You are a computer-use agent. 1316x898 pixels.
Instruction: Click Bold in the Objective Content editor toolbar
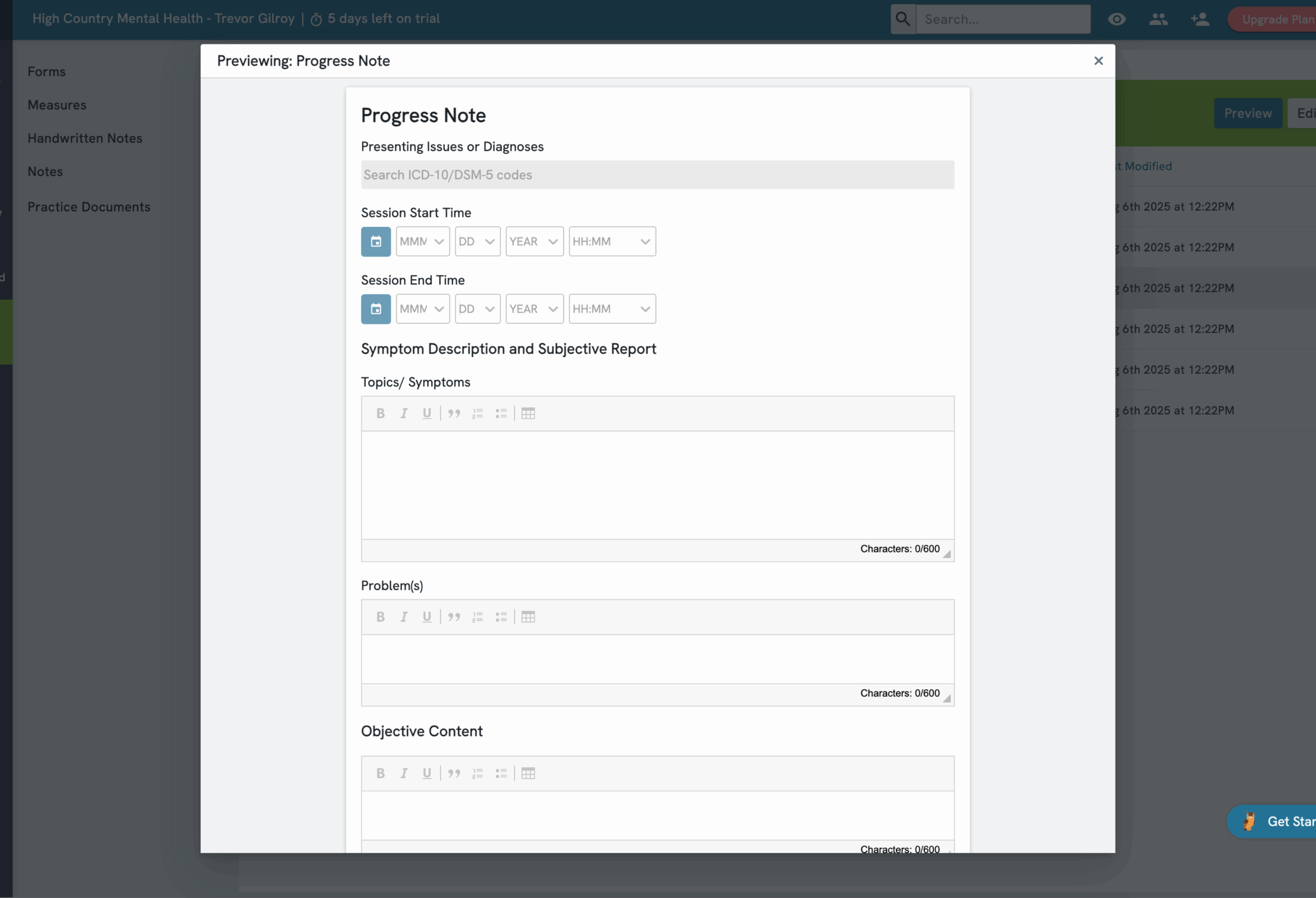point(380,773)
